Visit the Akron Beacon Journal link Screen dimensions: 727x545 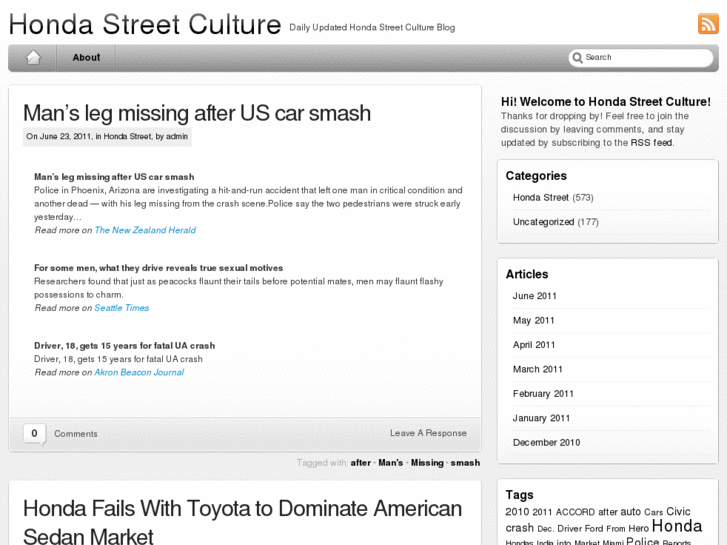click(139, 372)
